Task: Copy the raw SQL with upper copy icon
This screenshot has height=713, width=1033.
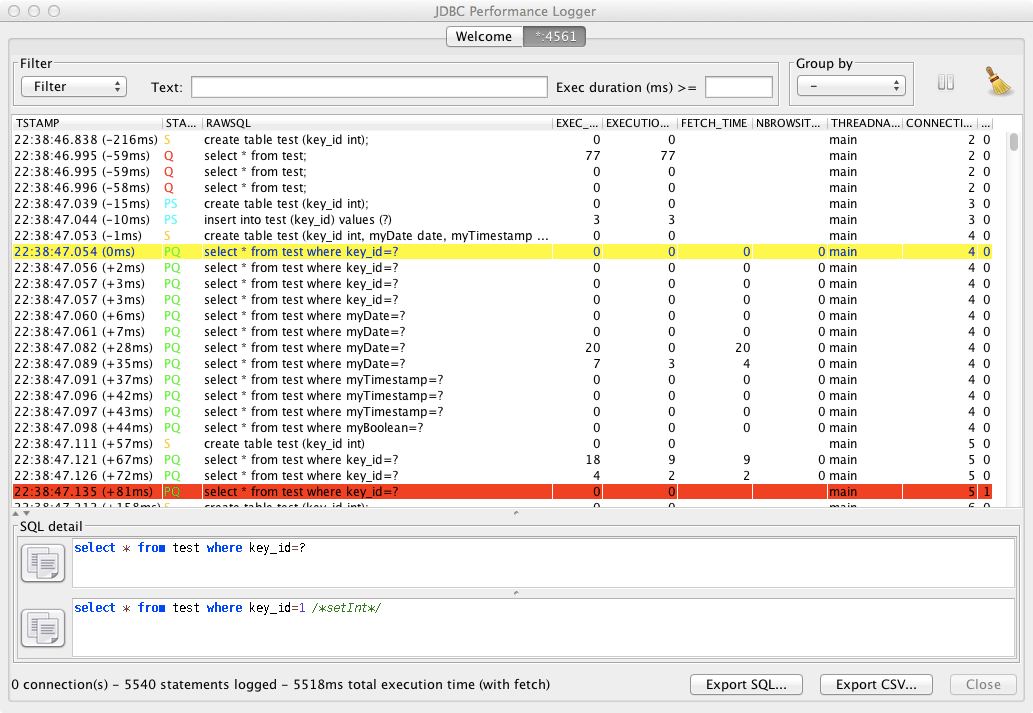Action: pos(43,563)
